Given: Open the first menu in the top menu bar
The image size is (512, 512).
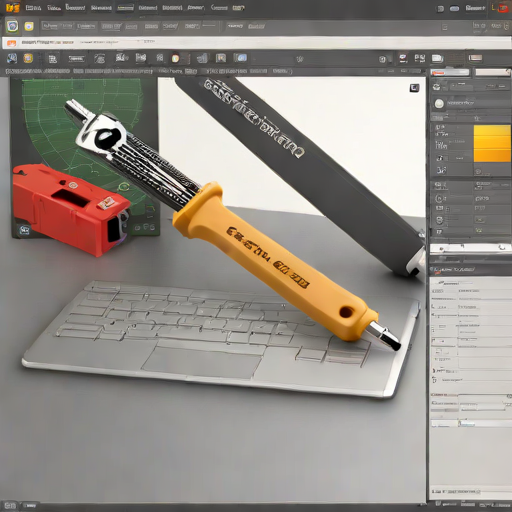Looking at the screenshot, I should [33, 8].
